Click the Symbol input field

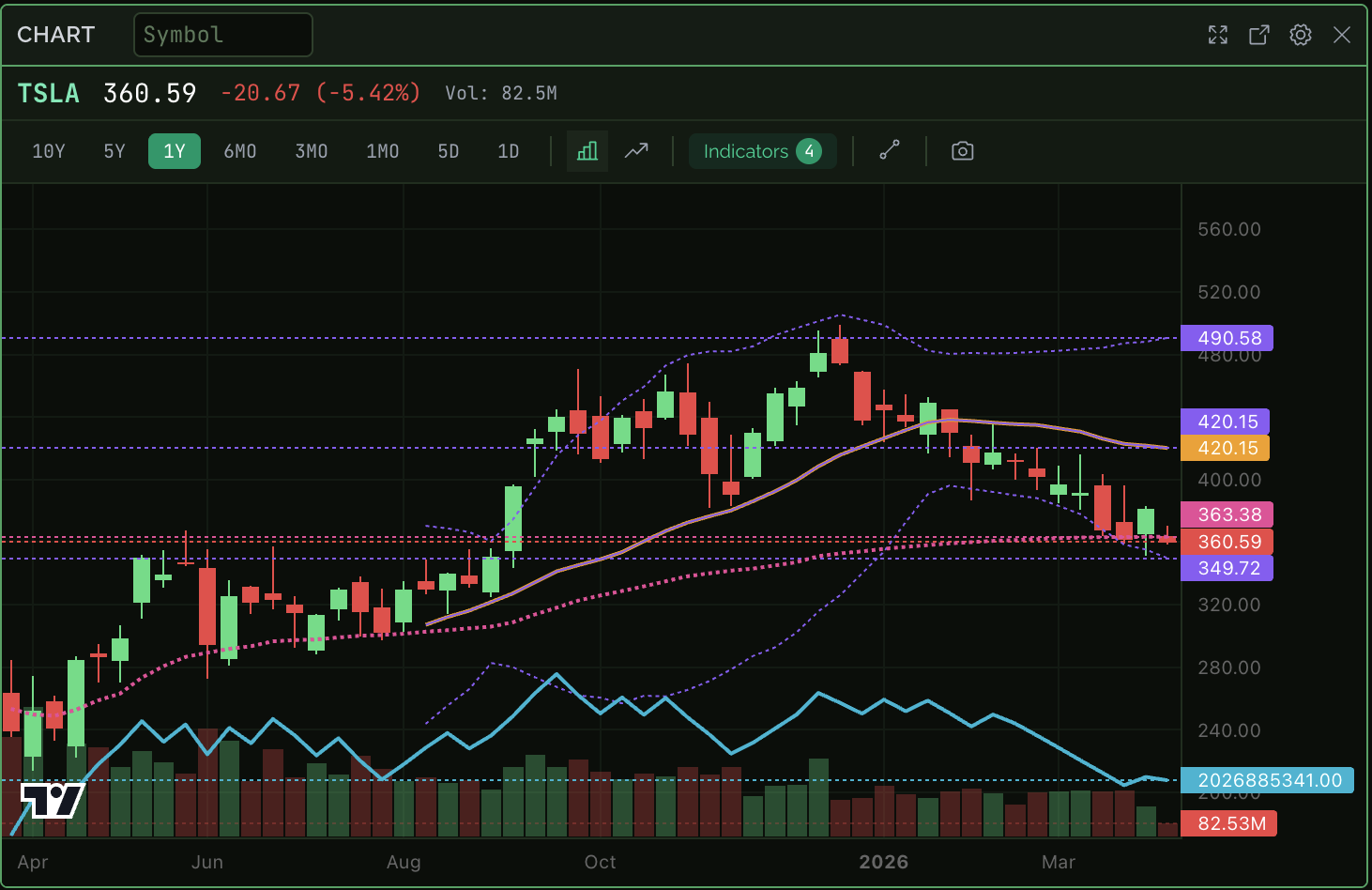tap(222, 34)
